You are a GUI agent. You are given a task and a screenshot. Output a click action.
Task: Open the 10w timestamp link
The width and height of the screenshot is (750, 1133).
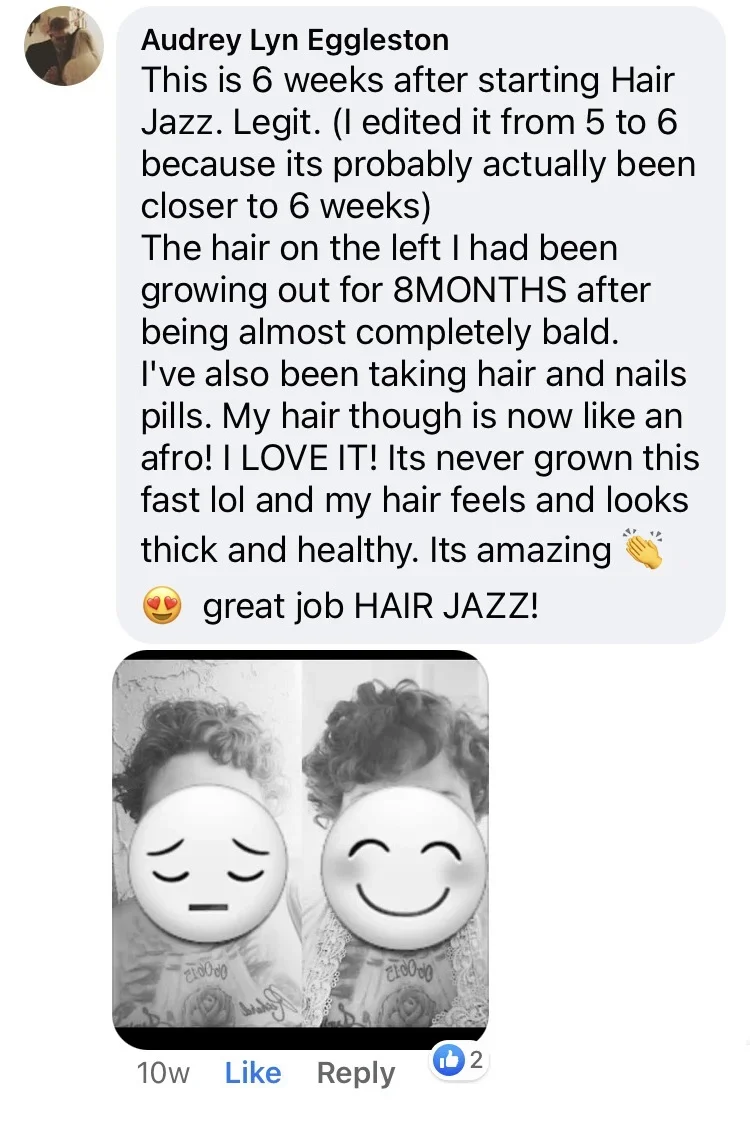click(163, 1073)
